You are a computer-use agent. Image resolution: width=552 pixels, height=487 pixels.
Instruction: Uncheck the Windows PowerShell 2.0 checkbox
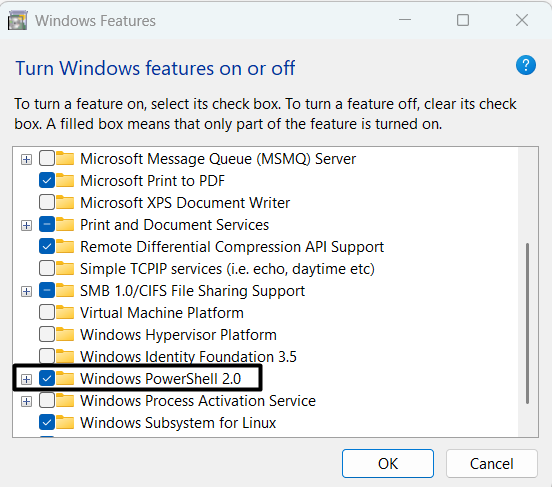47,379
